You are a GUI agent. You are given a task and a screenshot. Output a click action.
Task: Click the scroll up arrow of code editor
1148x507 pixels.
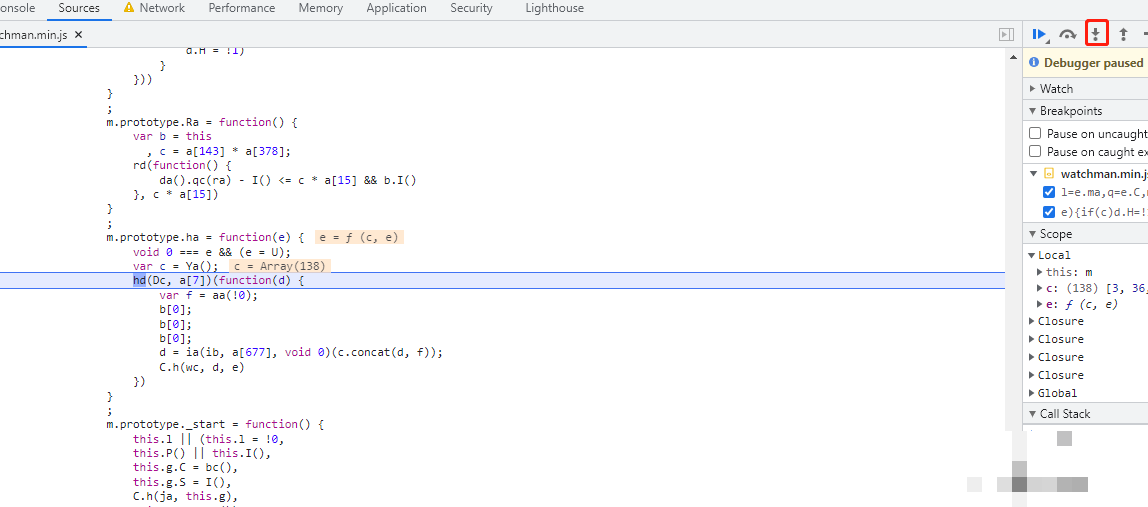[1013, 56]
